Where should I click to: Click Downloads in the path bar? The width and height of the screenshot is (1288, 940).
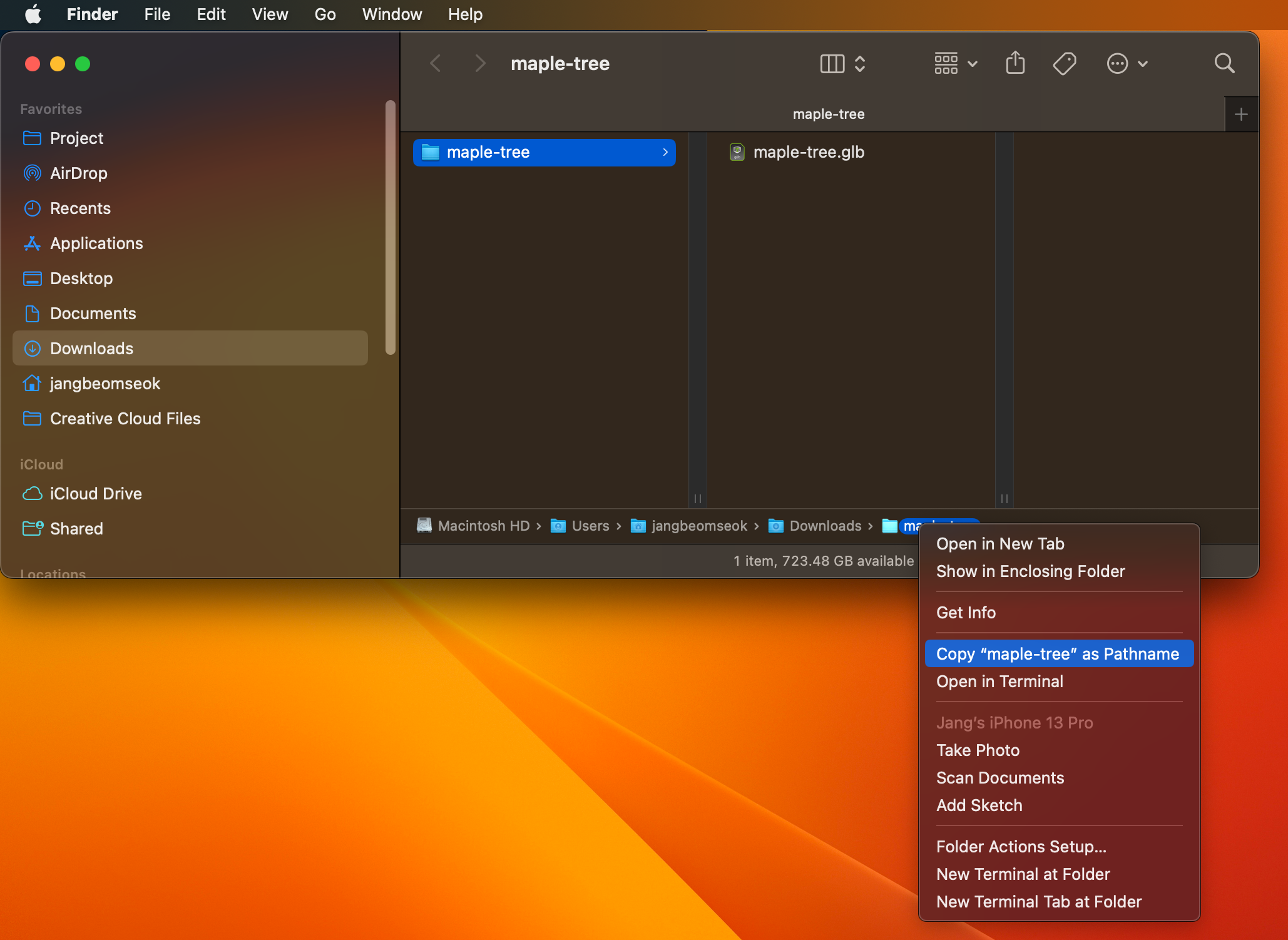click(825, 526)
